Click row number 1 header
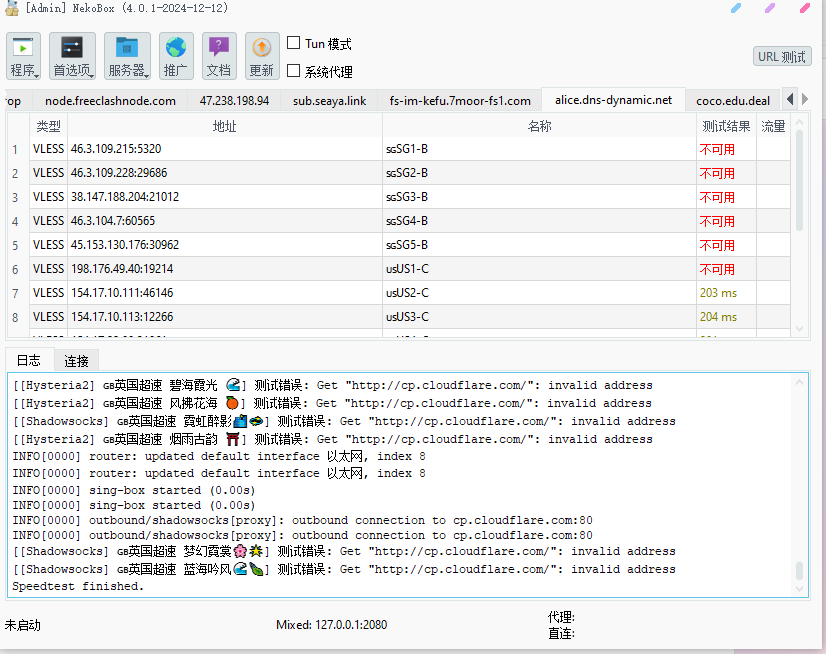This screenshot has width=826, height=654. coord(15,150)
